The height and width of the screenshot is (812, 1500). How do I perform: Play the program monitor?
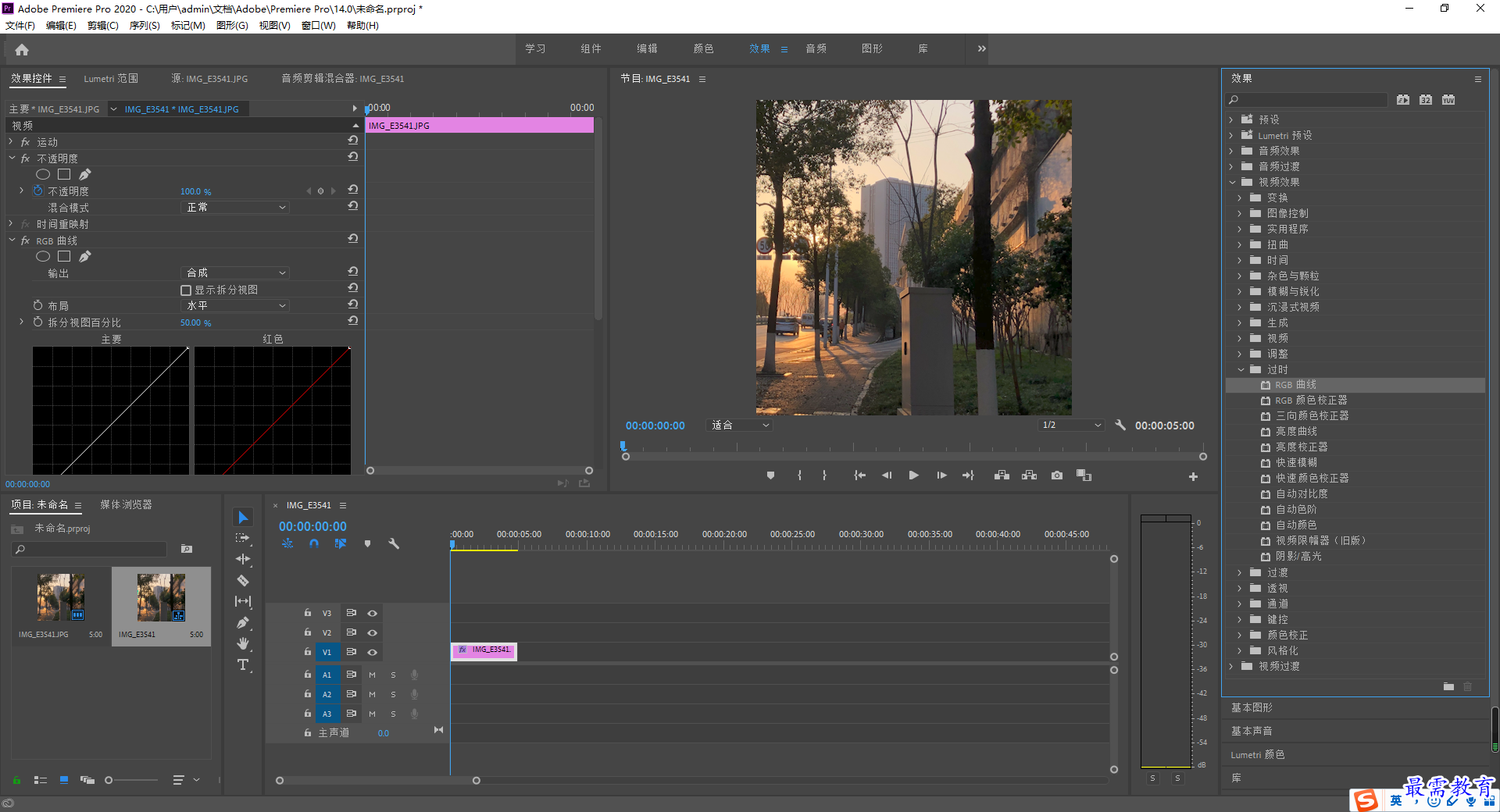click(913, 475)
